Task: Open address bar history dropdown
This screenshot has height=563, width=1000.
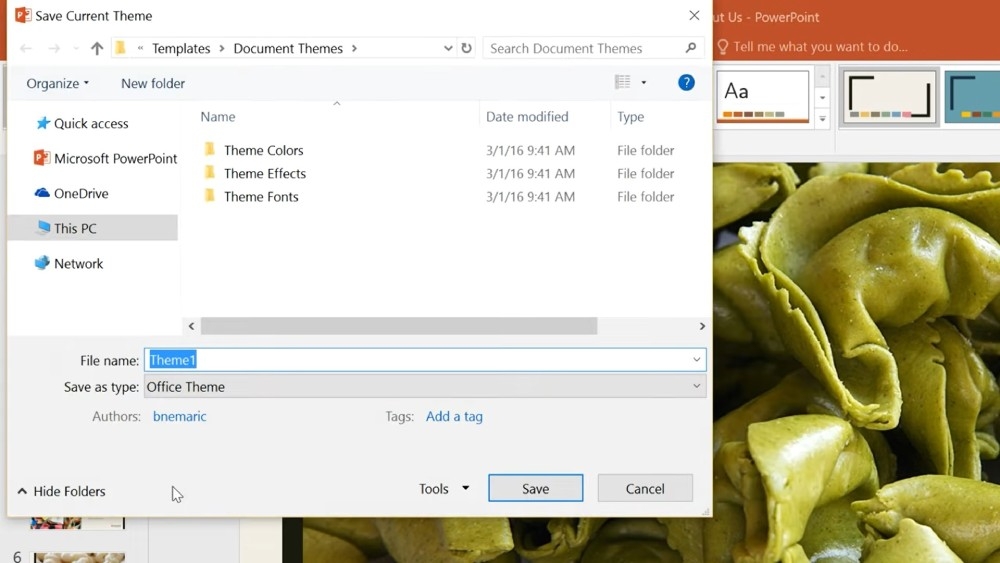Action: click(x=448, y=48)
